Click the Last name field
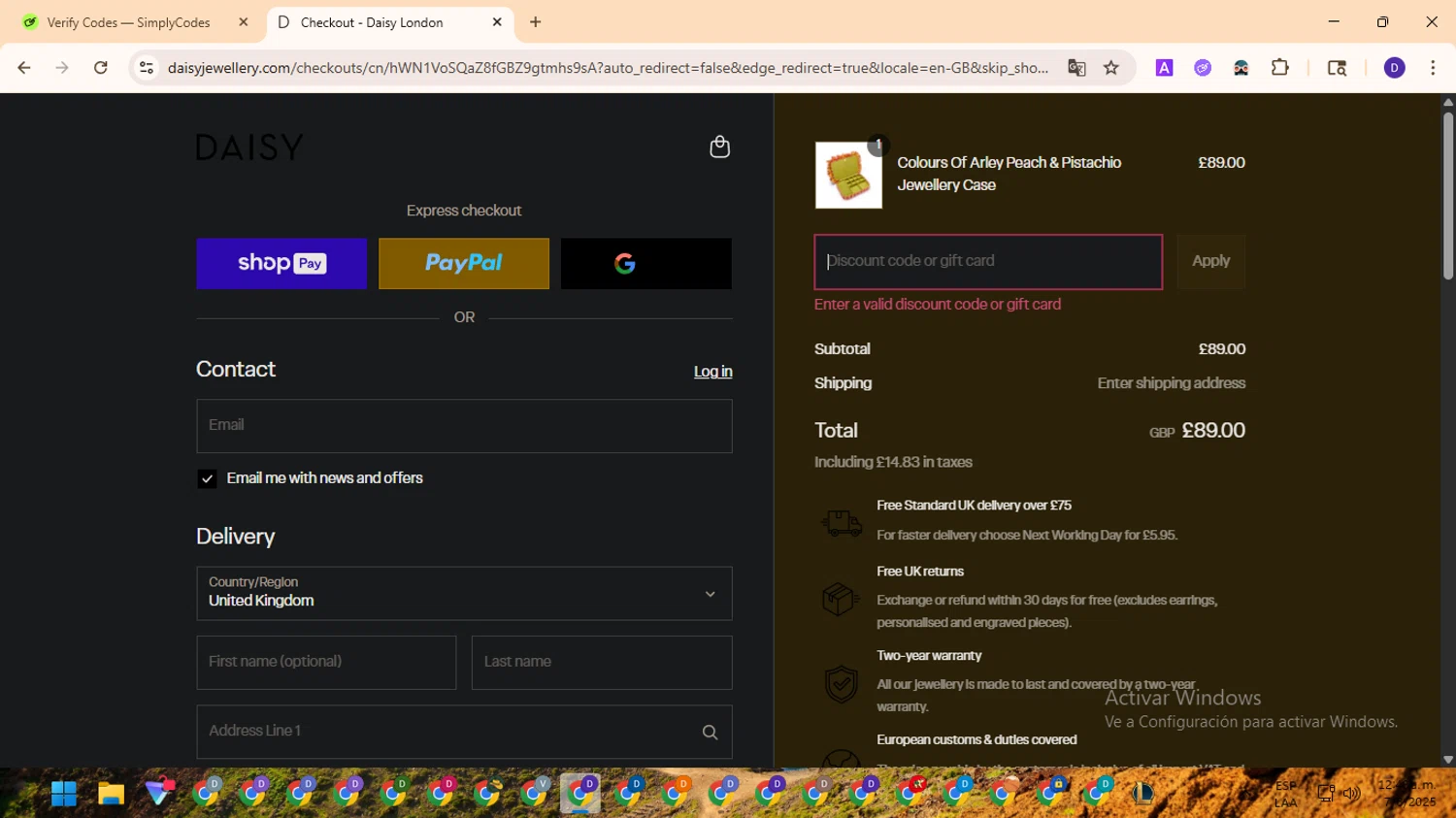The height and width of the screenshot is (818, 1456). coord(602,663)
